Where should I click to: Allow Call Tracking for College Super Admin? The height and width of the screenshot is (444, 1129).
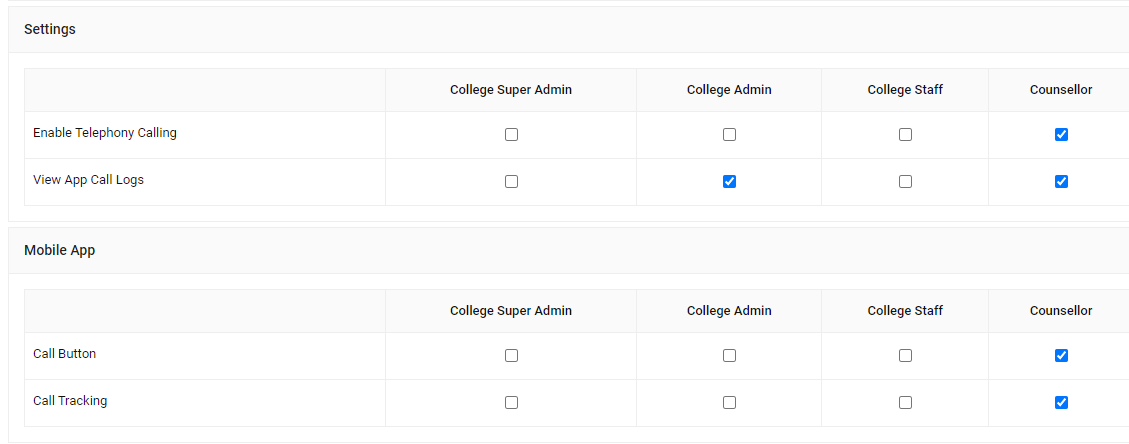click(x=511, y=402)
